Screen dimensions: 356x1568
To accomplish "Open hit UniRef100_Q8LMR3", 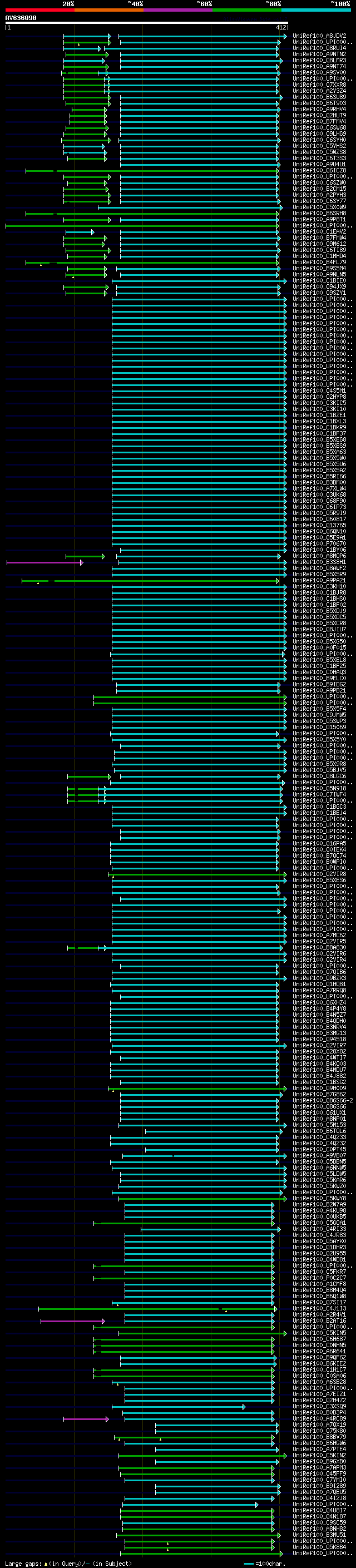I will pyautogui.click(x=319, y=60).
